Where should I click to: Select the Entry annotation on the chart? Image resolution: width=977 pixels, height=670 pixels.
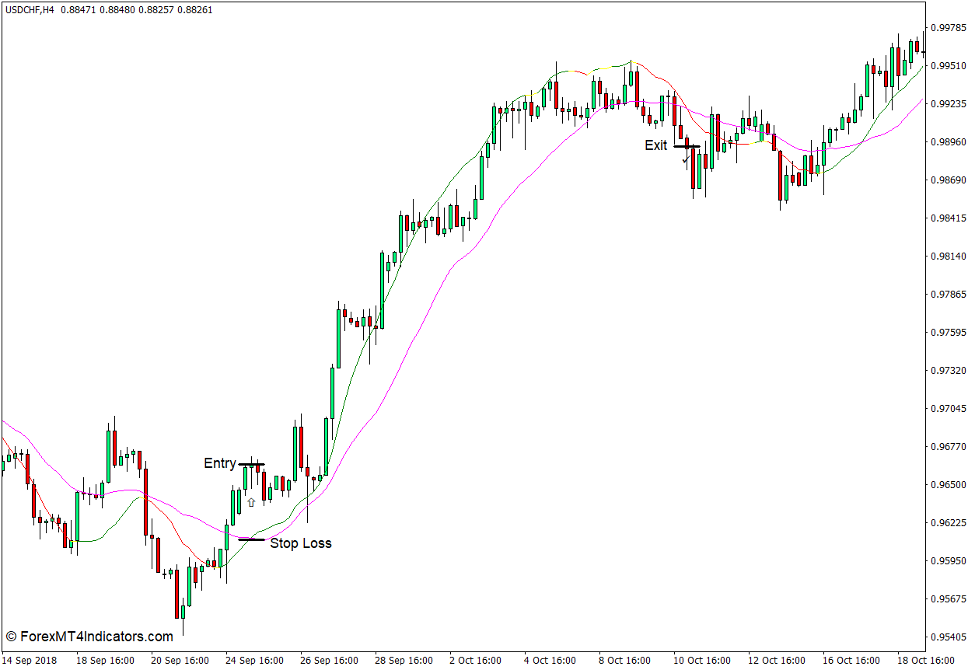click(x=221, y=463)
